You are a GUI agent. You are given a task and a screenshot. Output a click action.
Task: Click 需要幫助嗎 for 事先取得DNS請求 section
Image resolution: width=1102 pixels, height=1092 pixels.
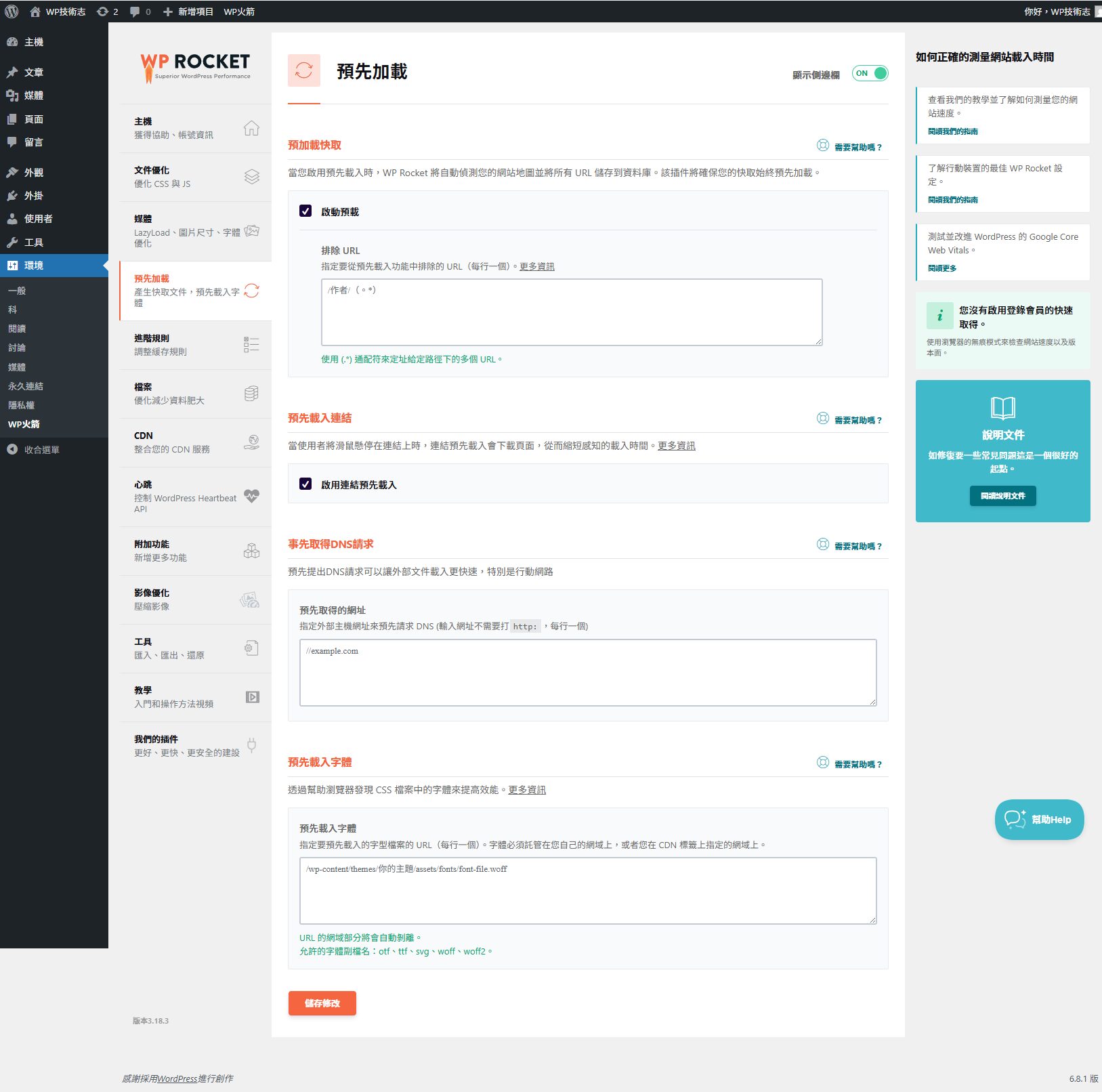tap(849, 545)
